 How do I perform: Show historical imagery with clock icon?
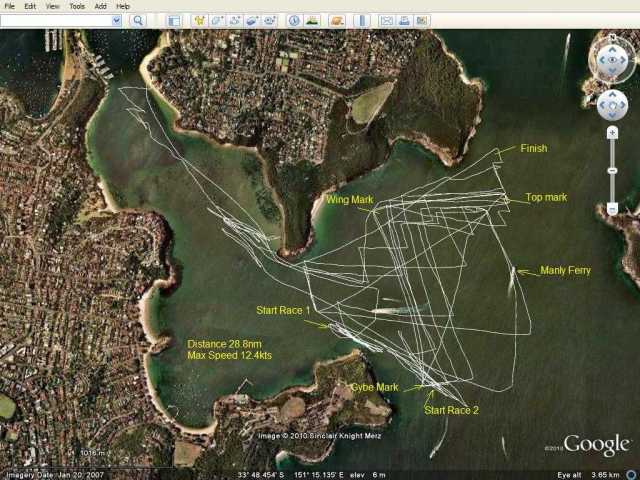[294, 20]
